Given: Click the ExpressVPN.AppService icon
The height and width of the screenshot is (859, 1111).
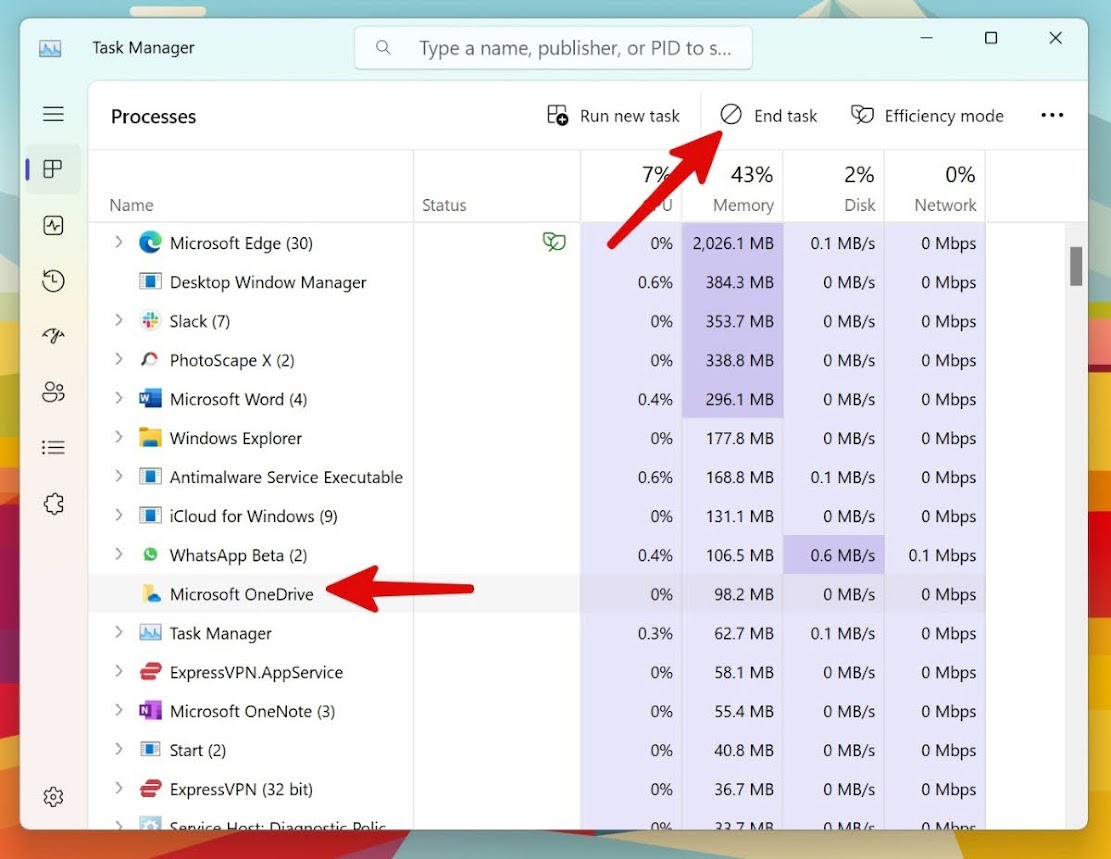Looking at the screenshot, I should [150, 671].
